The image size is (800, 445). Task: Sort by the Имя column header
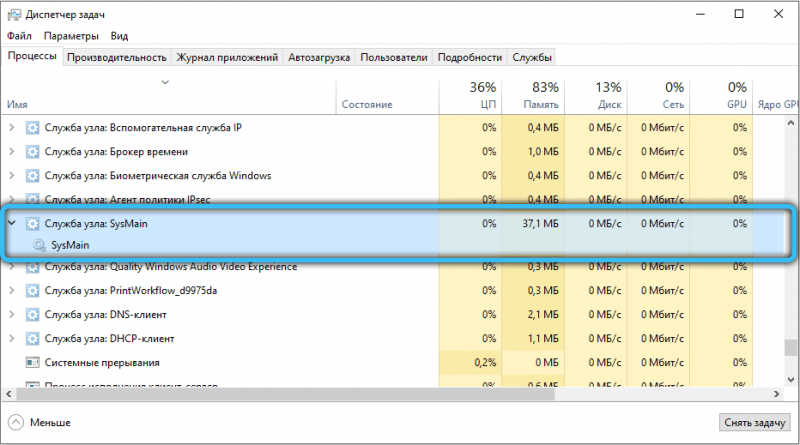168,97
